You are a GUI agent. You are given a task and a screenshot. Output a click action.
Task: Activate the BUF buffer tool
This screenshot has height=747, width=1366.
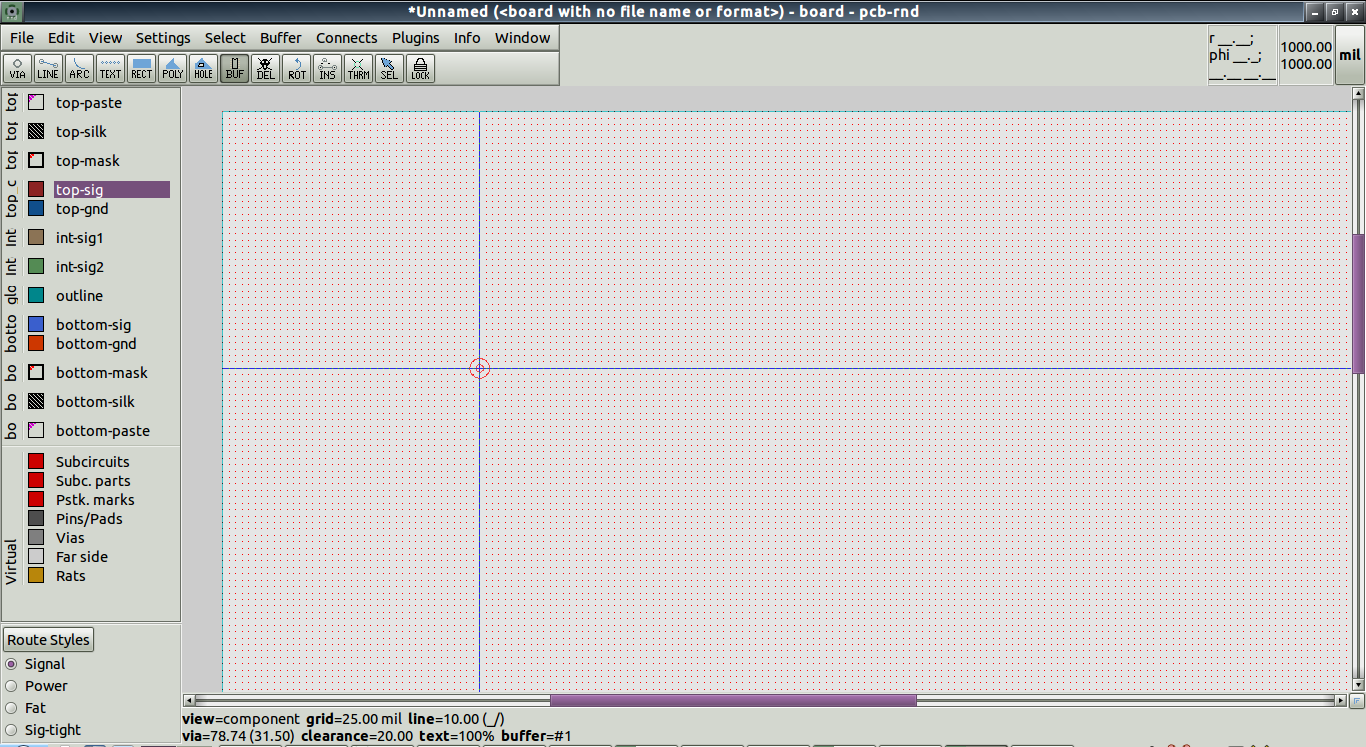tap(235, 68)
